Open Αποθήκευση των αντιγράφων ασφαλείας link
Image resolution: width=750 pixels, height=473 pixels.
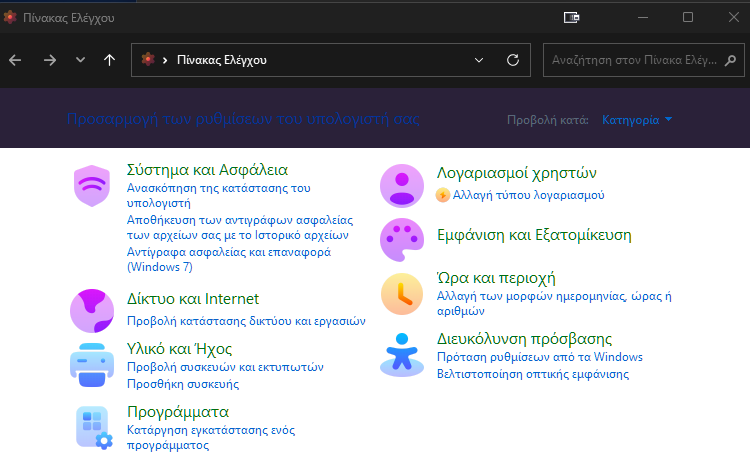coord(240,228)
